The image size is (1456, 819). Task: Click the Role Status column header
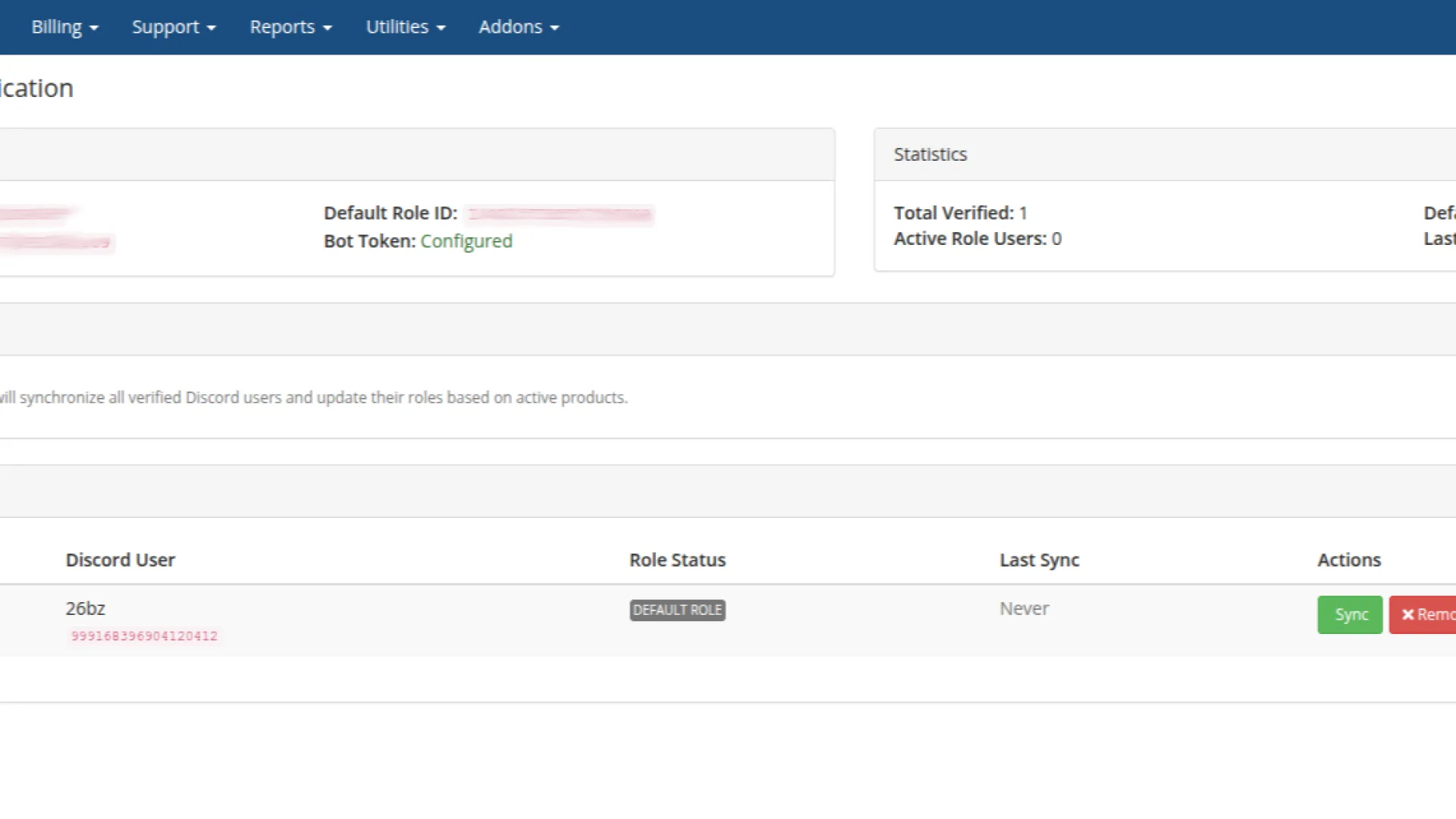pos(677,560)
